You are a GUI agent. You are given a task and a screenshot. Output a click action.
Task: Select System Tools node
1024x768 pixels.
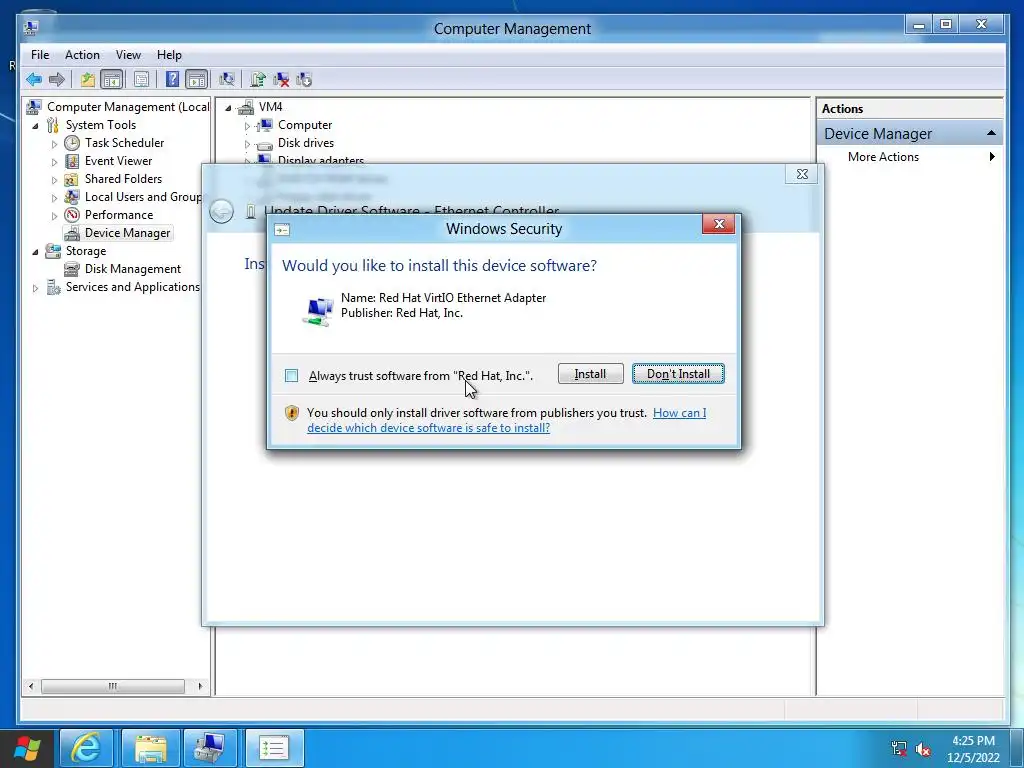(x=101, y=125)
